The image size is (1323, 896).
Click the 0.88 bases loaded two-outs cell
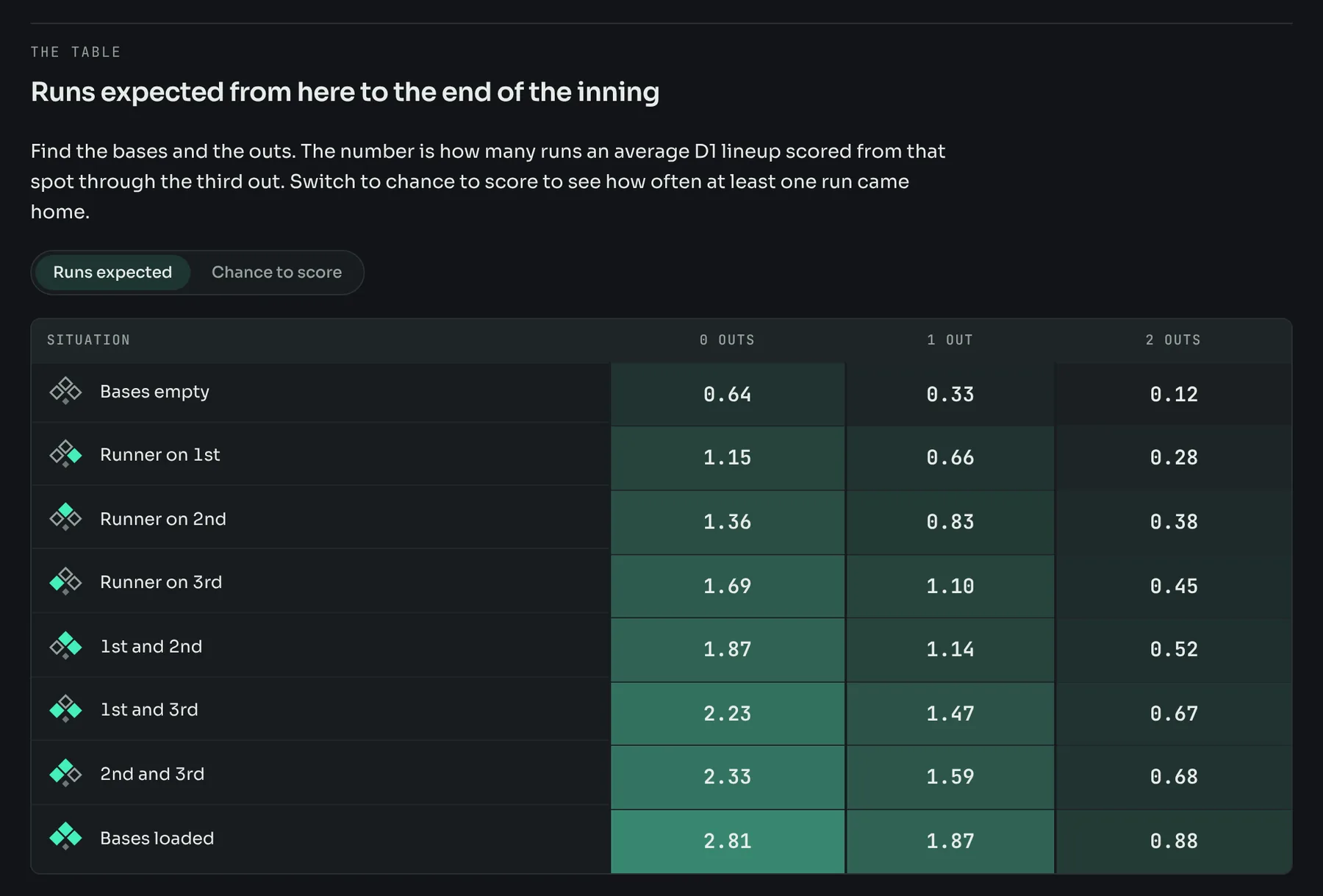click(x=1174, y=841)
